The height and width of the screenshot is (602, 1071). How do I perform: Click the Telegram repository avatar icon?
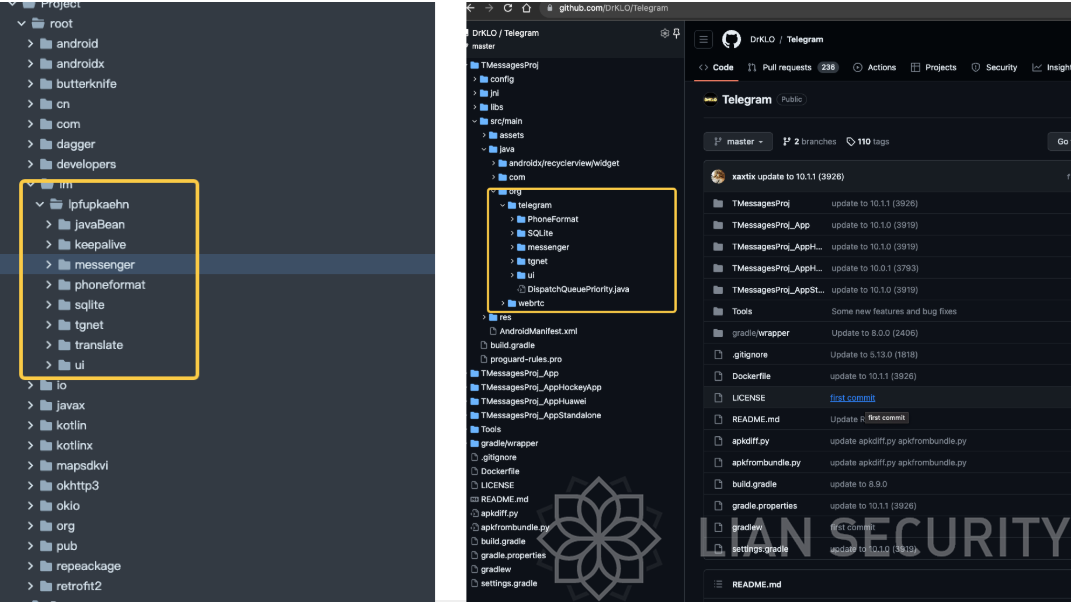pyautogui.click(x=710, y=99)
